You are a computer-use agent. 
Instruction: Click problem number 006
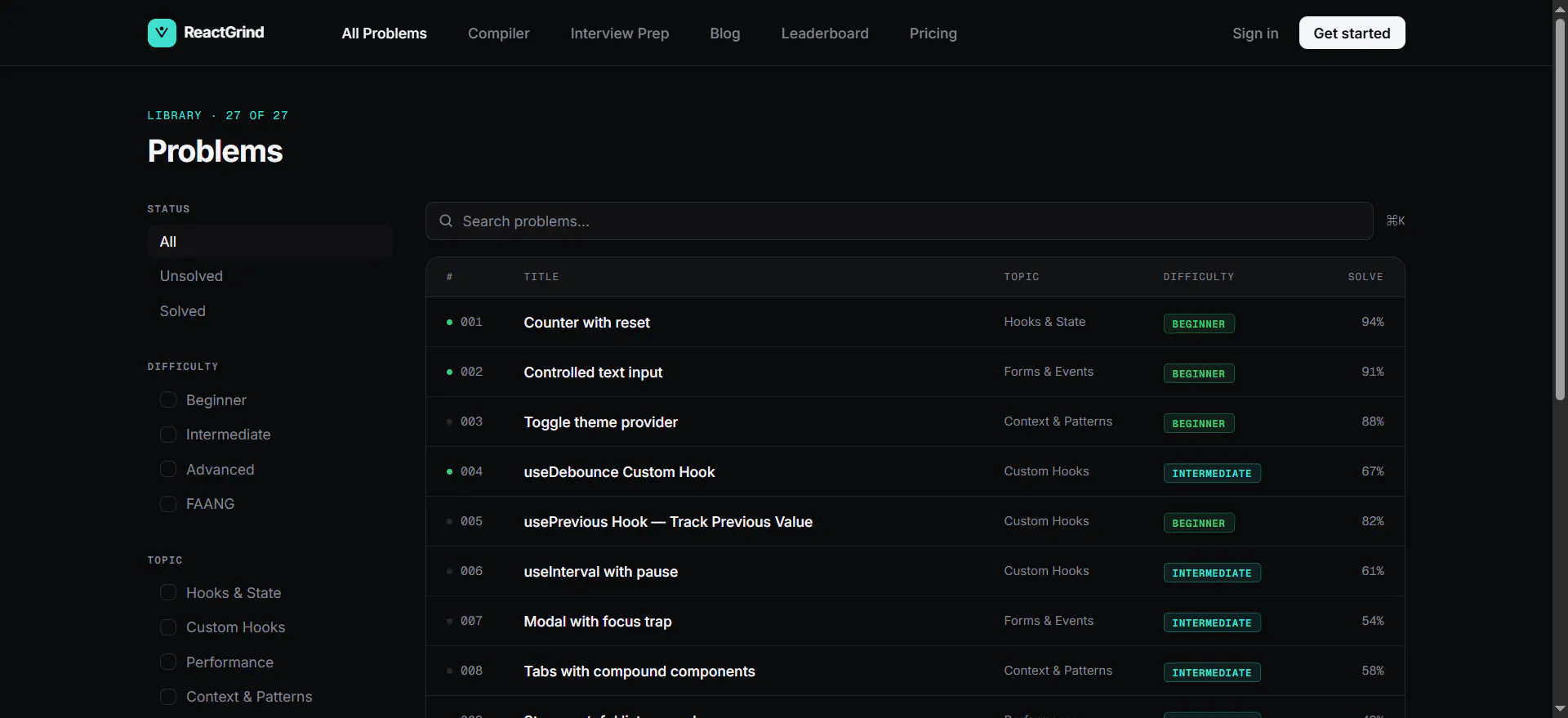pos(471,571)
